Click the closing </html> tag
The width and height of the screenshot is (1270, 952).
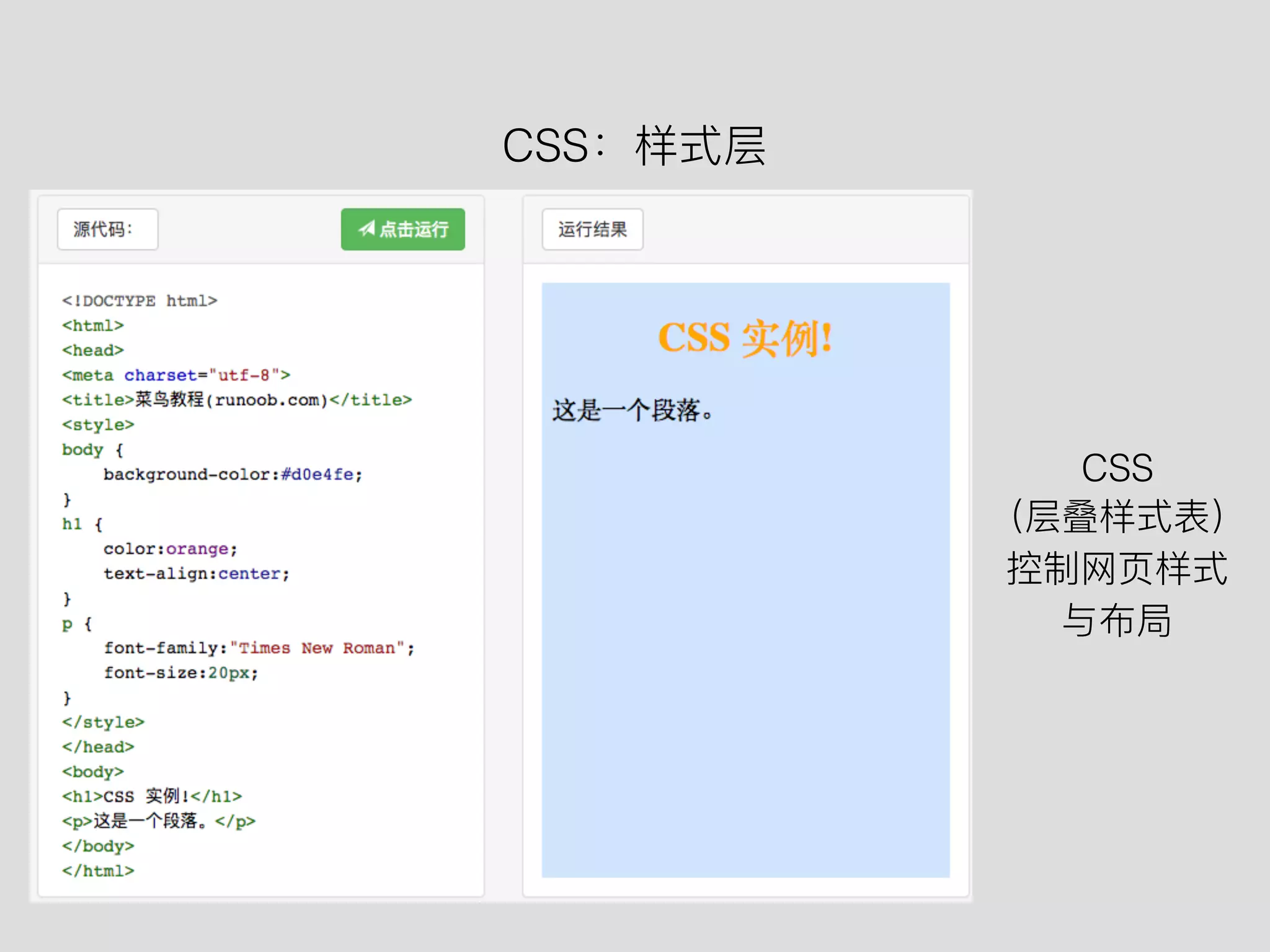click(98, 871)
